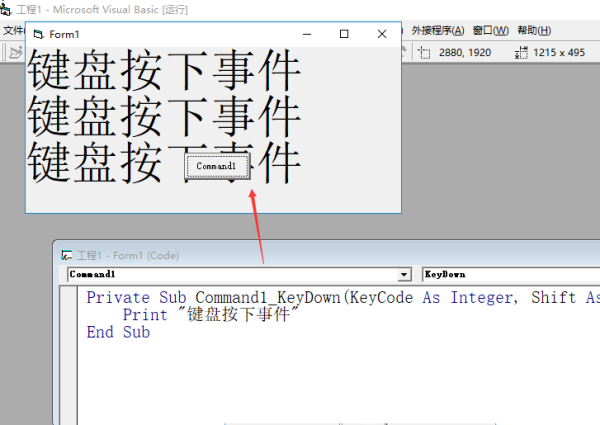
Task: Expand the Command1 object dropdown arrow
Action: click(404, 274)
